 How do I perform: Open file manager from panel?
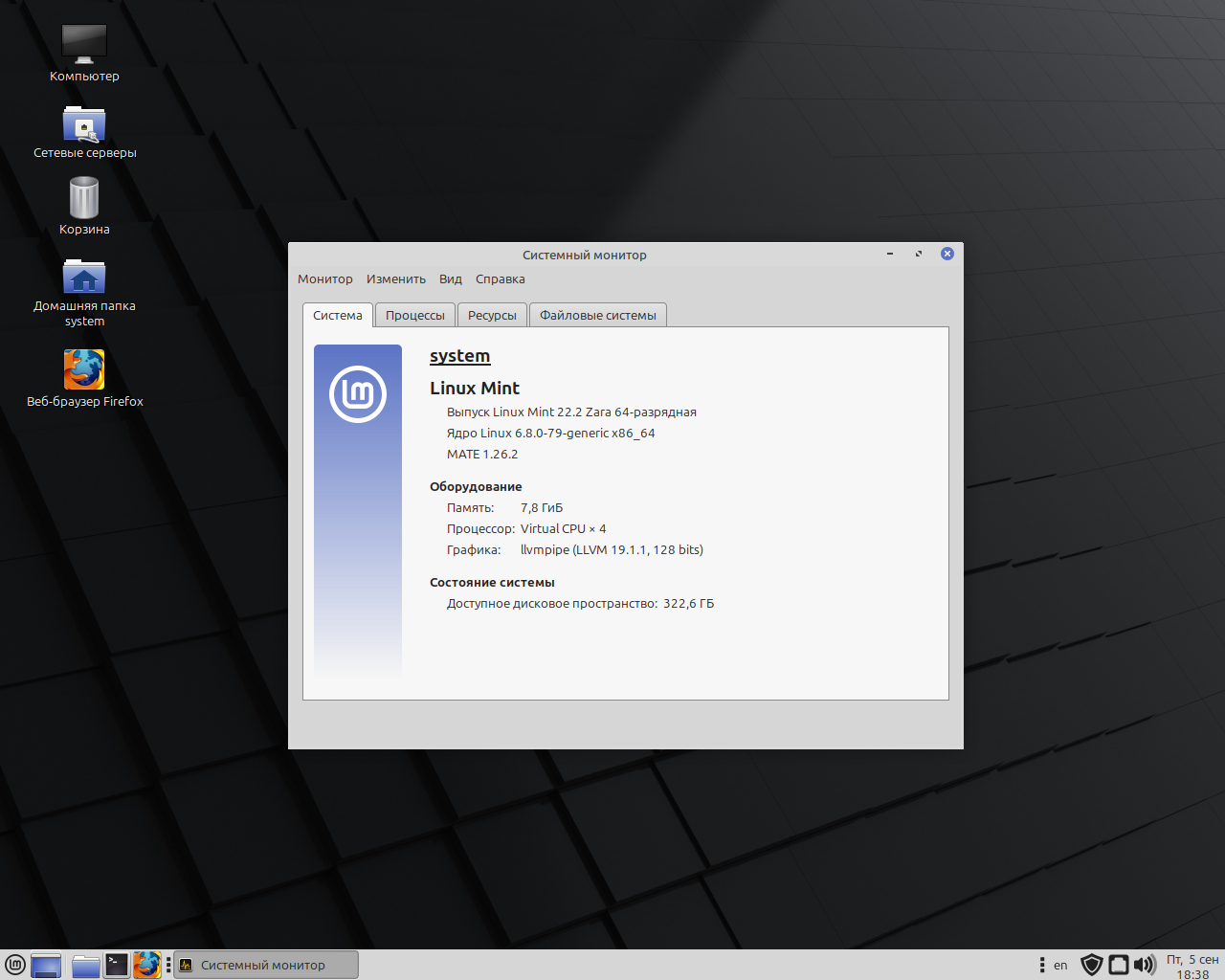(x=86, y=965)
